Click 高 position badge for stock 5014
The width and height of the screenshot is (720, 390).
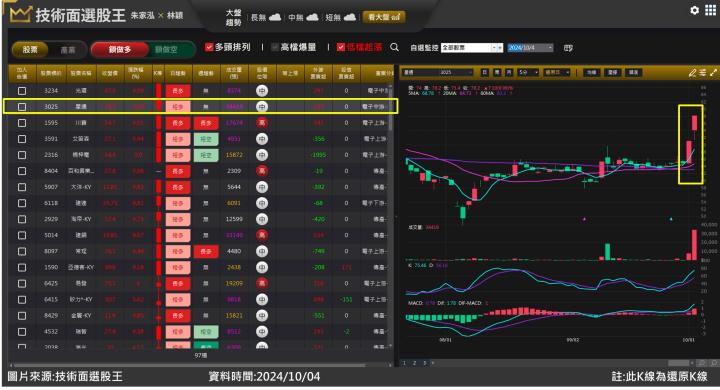point(262,235)
